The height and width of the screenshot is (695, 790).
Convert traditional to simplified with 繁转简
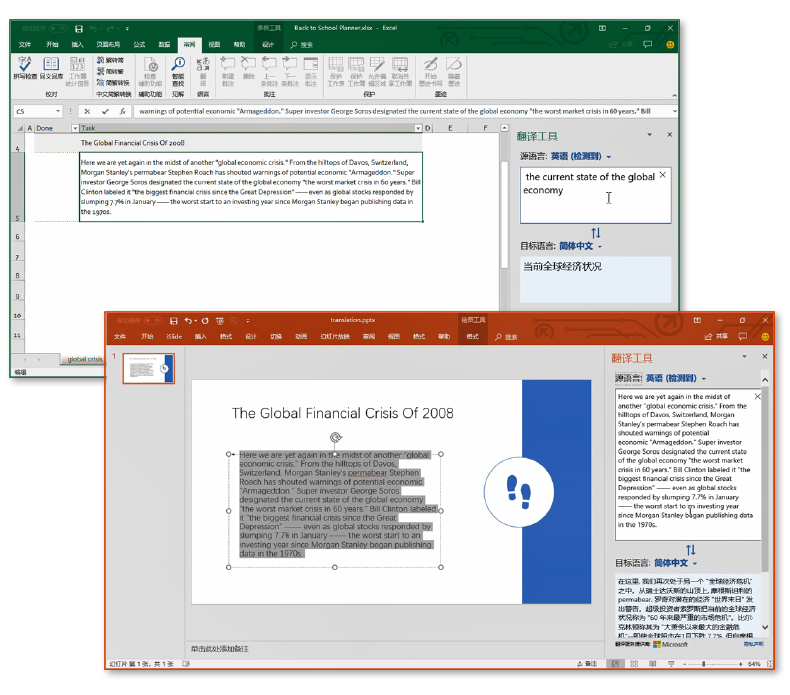pos(110,60)
